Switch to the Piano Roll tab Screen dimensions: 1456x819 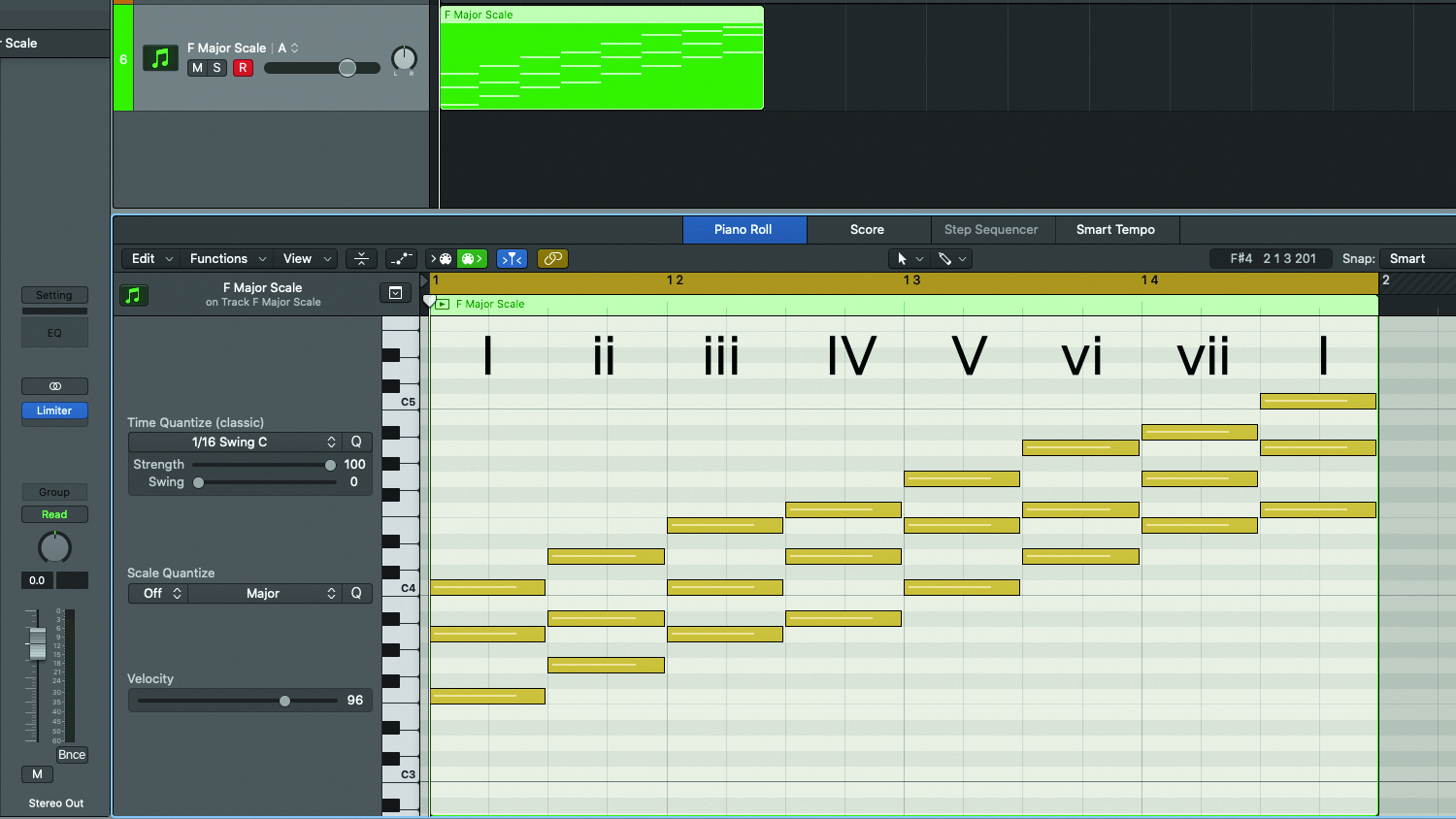(744, 229)
